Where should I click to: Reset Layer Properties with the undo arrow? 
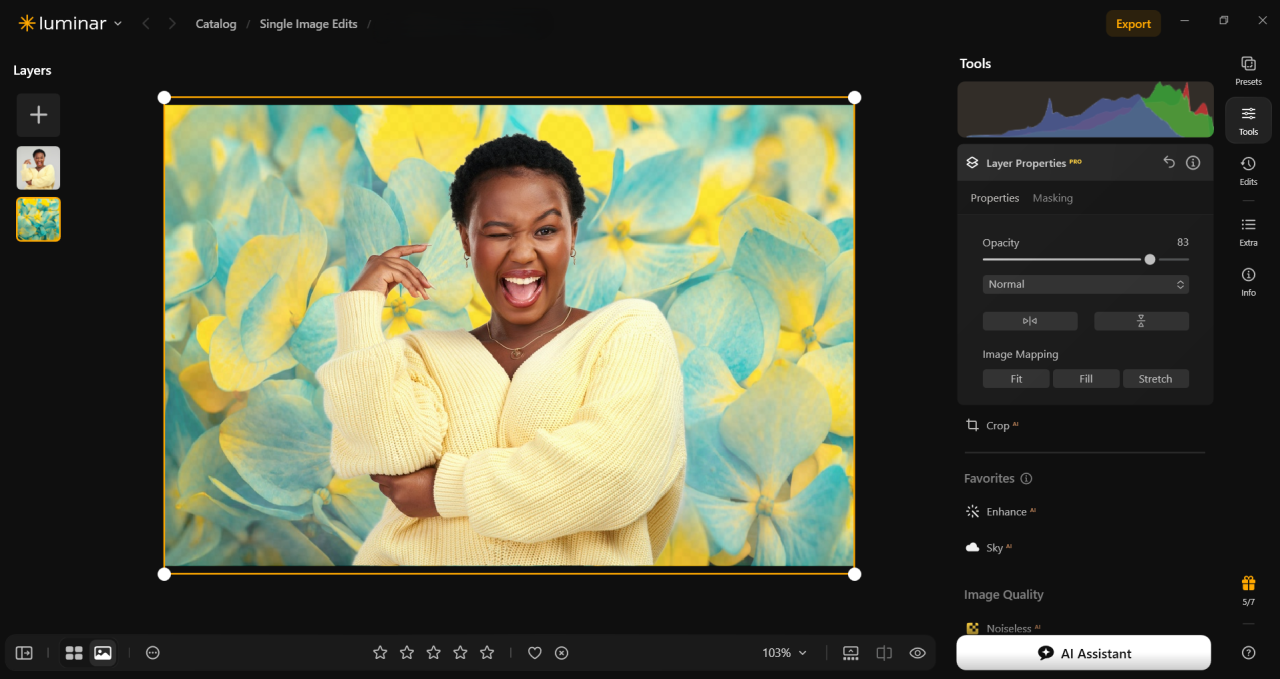click(x=1169, y=162)
